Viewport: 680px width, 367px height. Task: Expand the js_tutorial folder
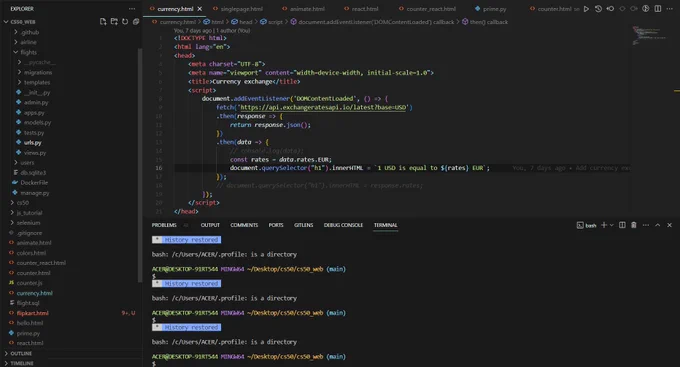click(29, 213)
